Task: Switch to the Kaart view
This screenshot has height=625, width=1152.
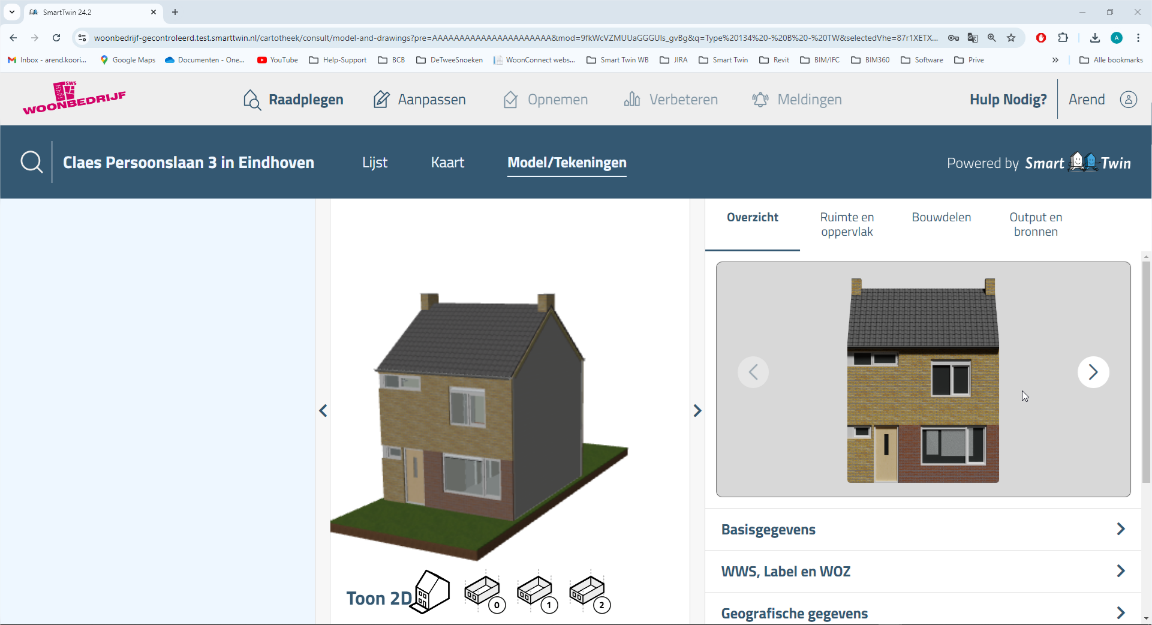Action: [447, 162]
